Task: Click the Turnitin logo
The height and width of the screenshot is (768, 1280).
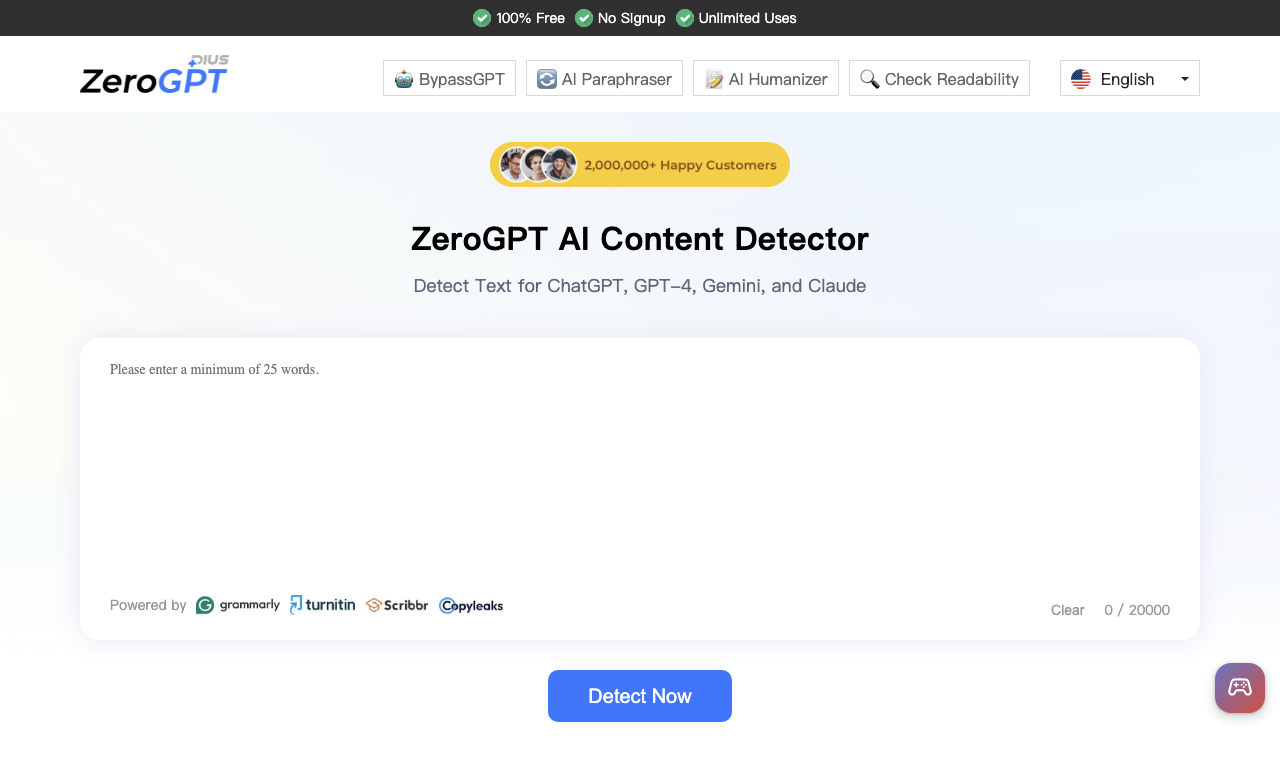Action: pyautogui.click(x=322, y=604)
